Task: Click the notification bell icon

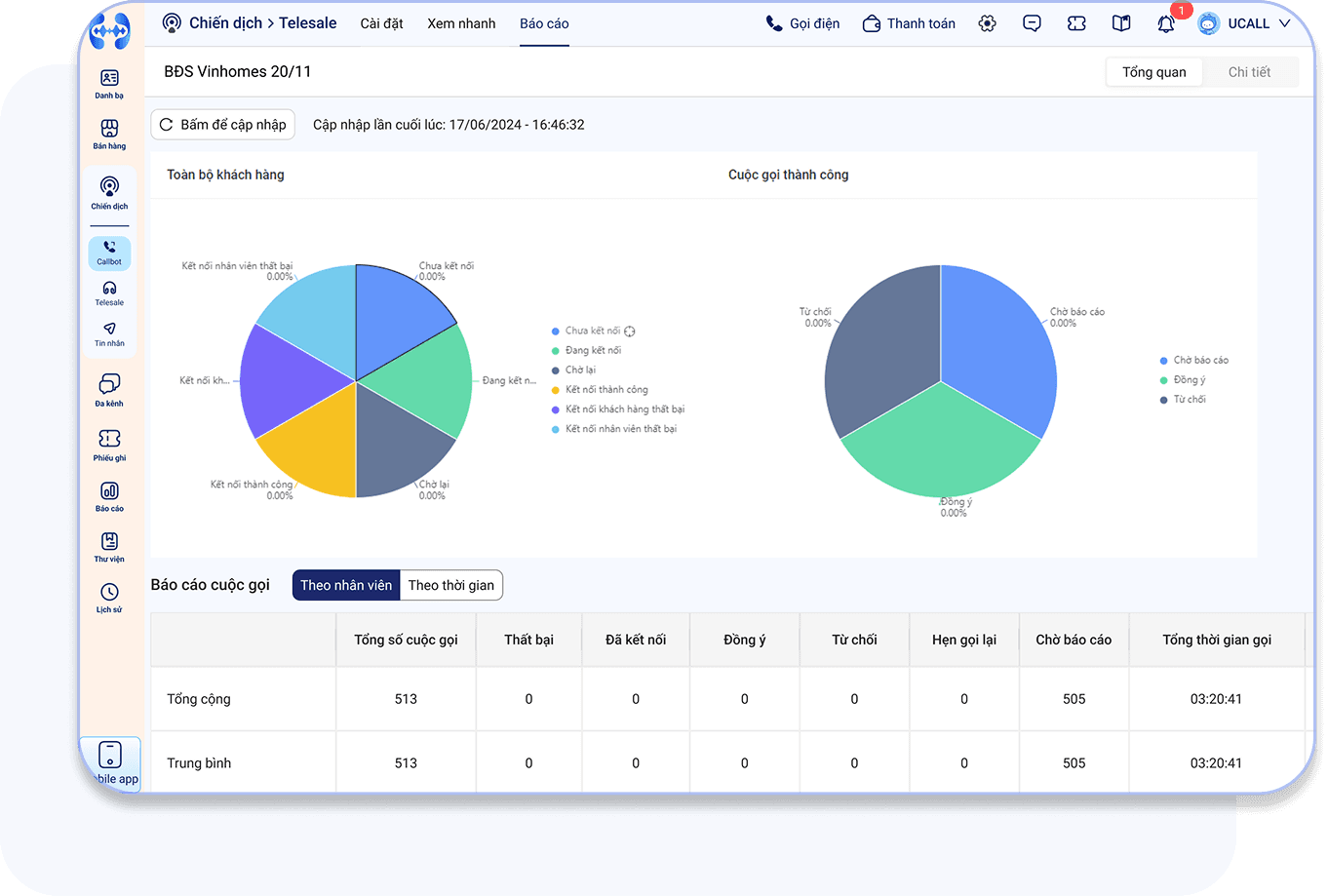Action: 1165,24
